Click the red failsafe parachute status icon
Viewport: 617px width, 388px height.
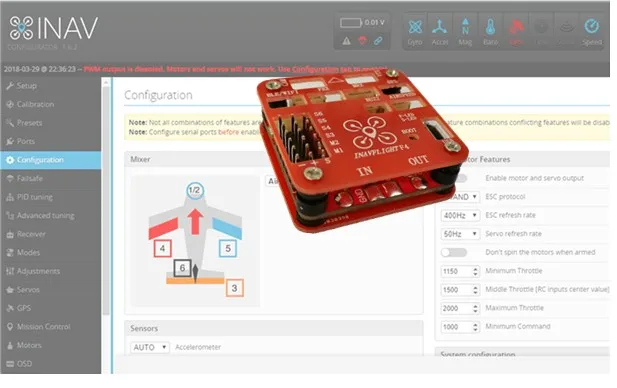click(362, 41)
